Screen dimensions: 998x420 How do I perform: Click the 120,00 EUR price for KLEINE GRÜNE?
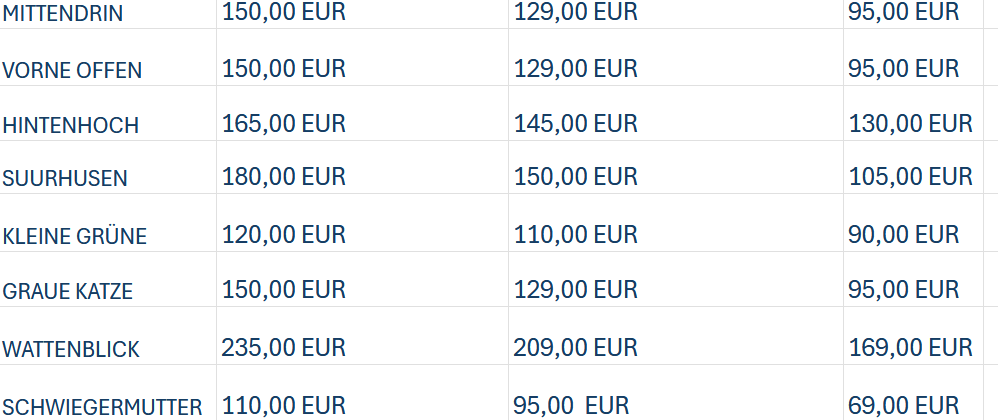tap(283, 235)
